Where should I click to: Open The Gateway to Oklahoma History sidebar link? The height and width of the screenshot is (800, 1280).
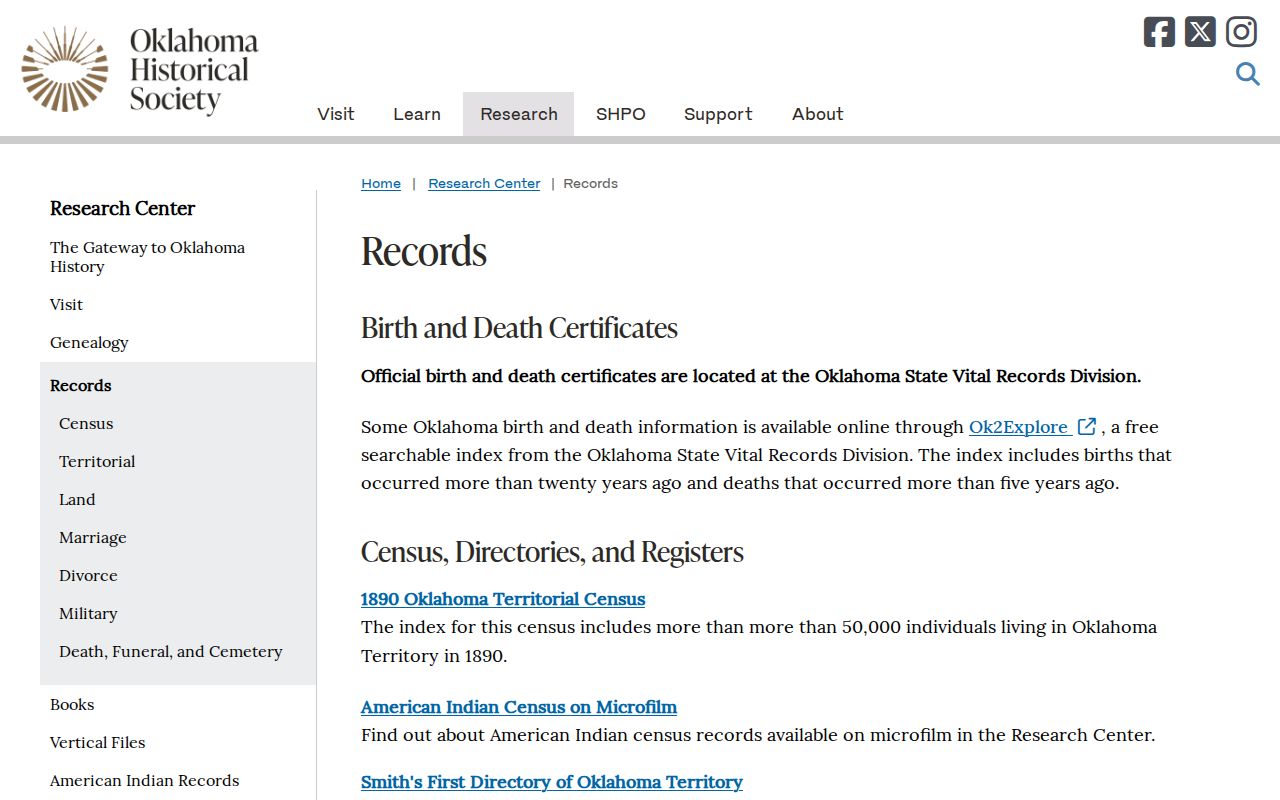click(147, 257)
